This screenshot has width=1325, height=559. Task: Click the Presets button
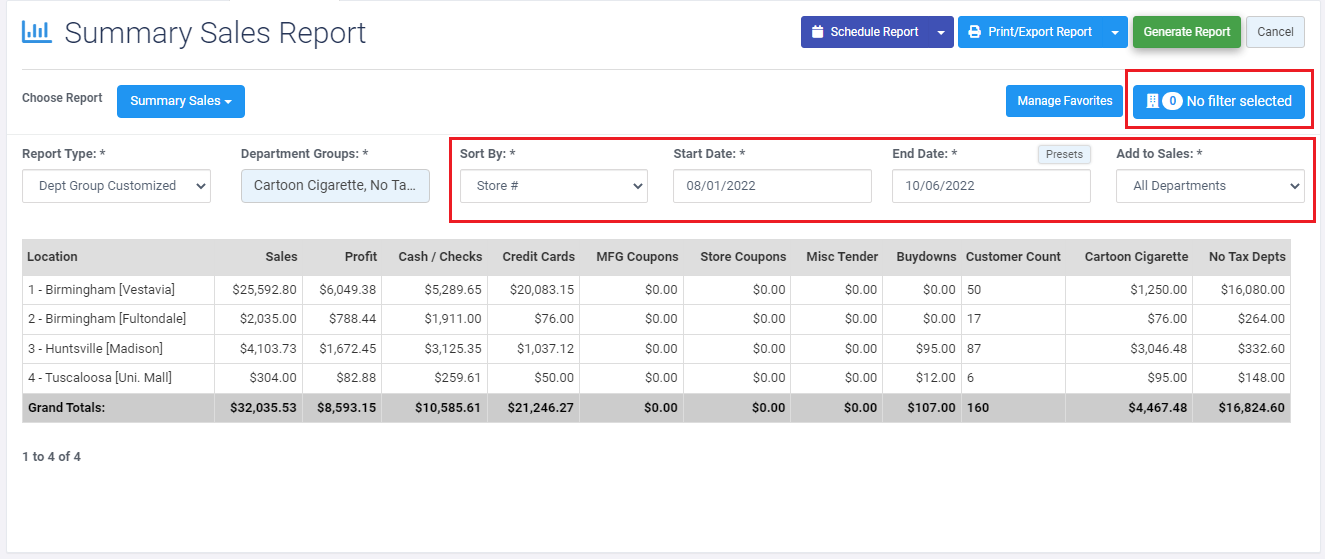click(1064, 154)
